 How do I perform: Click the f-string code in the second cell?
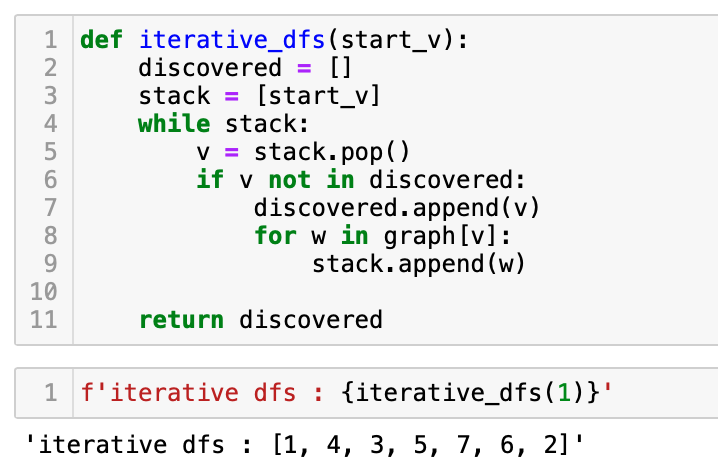click(347, 393)
